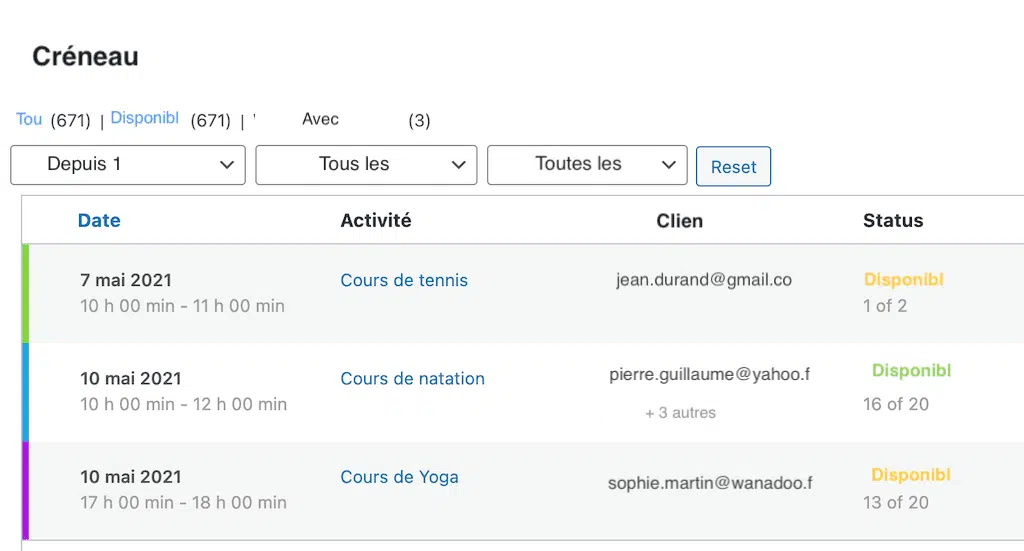Screen dimensions: 1024x551
Task: Click the sophie.martin@wanadoo client email
Action: click(711, 483)
